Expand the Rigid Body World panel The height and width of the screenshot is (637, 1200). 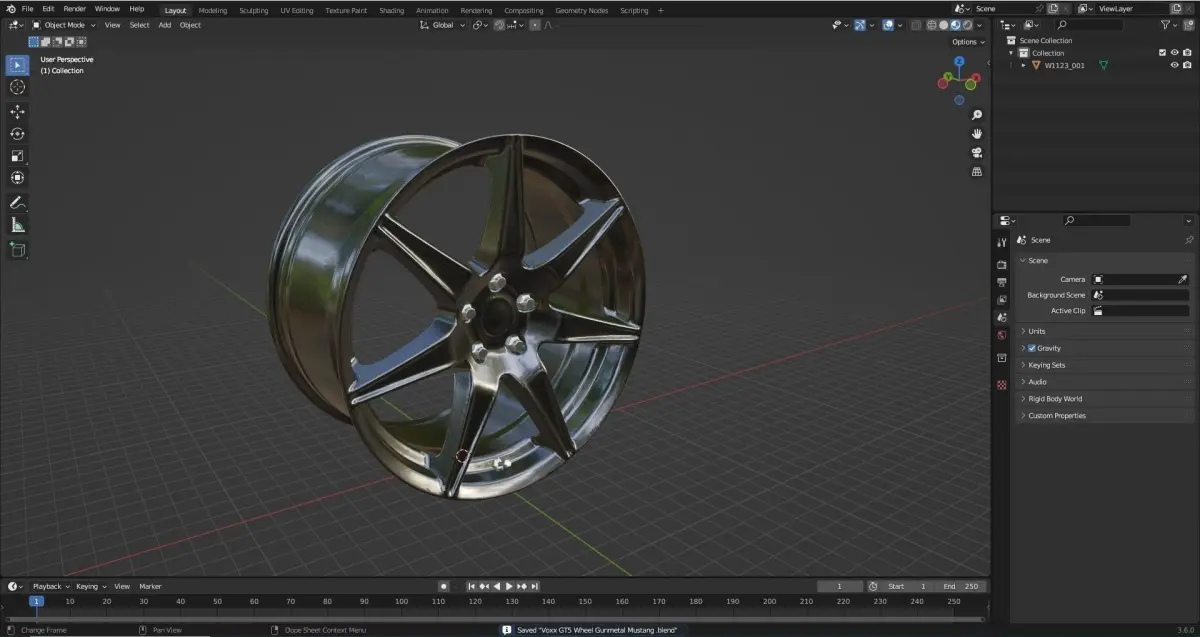[x=1105, y=399]
